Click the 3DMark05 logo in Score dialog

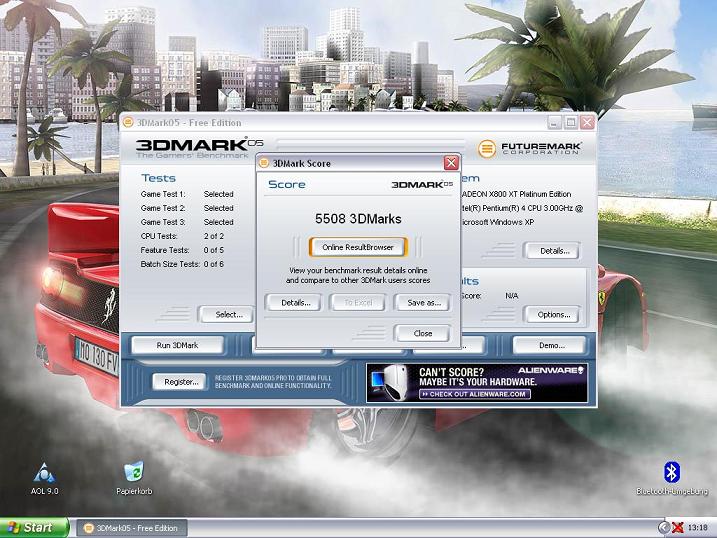(422, 184)
